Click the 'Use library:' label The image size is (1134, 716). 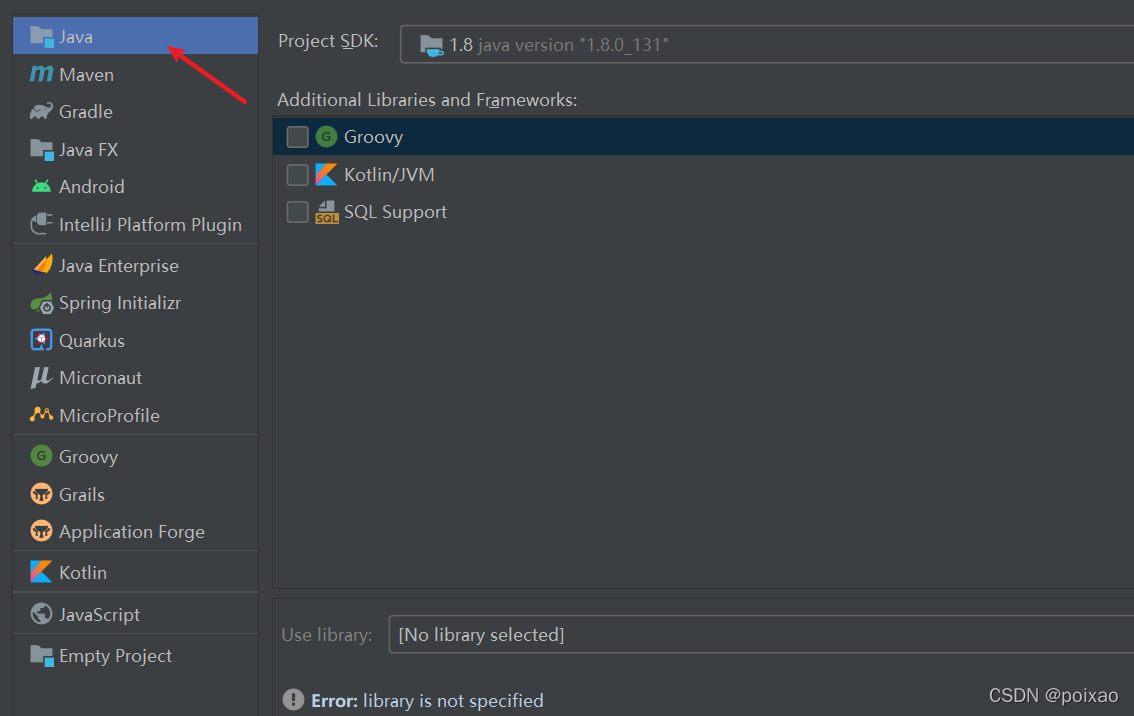327,635
